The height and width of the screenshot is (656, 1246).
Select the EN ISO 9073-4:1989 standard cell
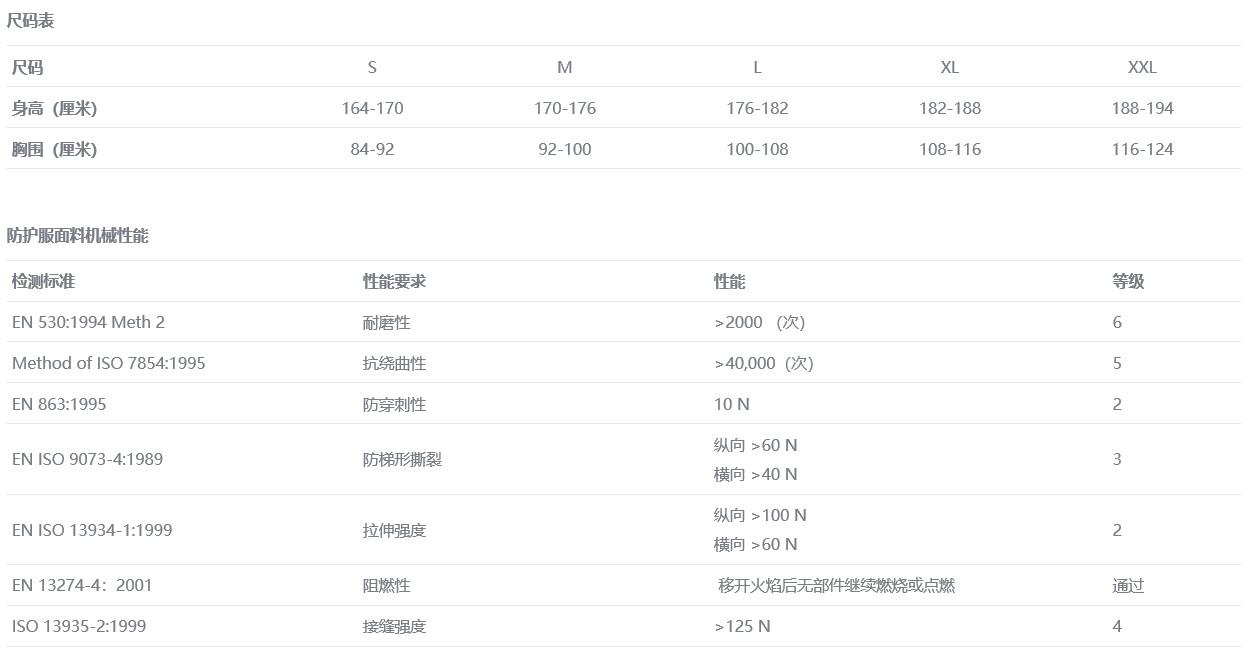[87, 459]
